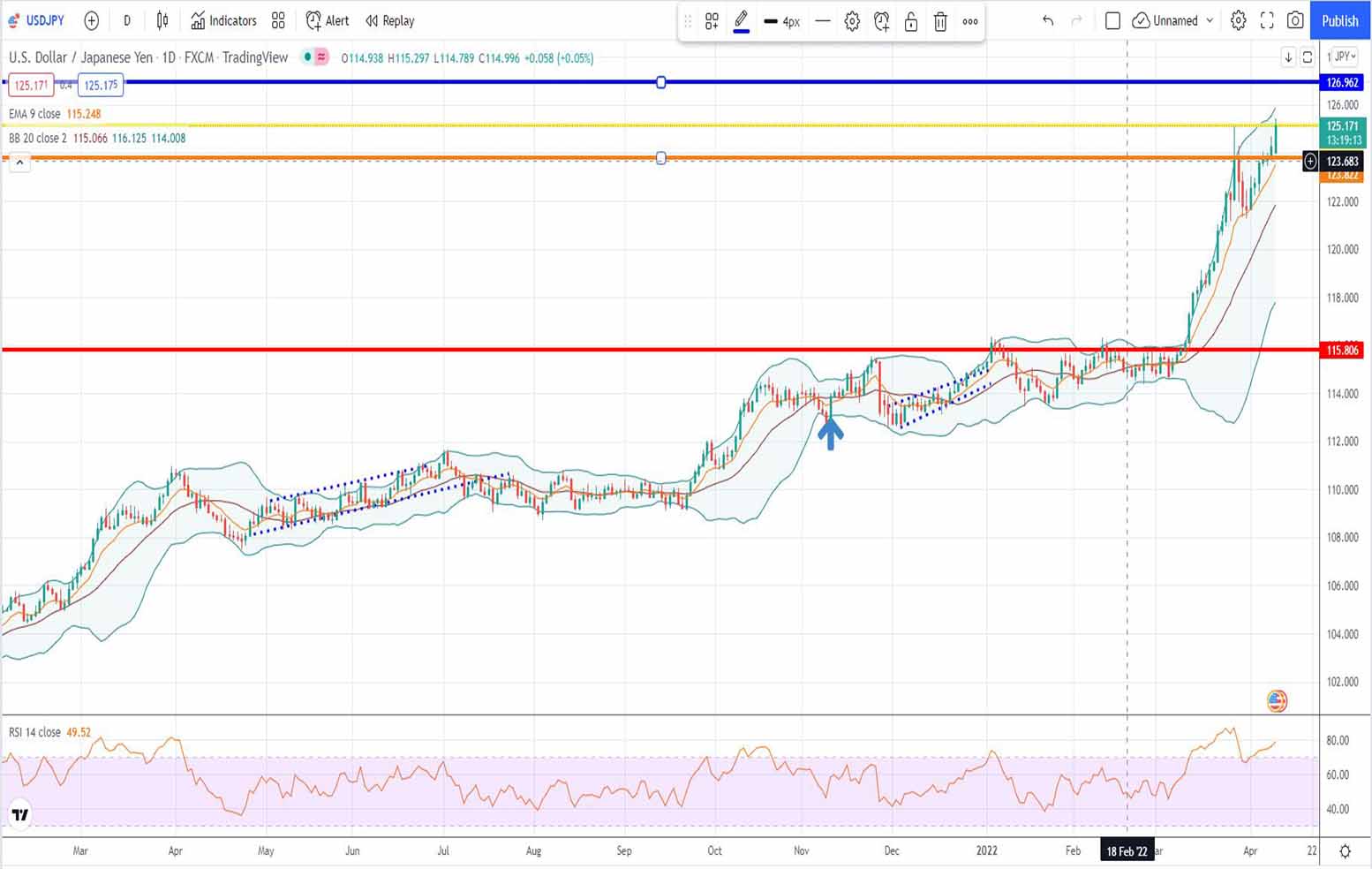The width and height of the screenshot is (1372, 869).
Task: Open the candlestick chart style selector
Action: coord(162,20)
